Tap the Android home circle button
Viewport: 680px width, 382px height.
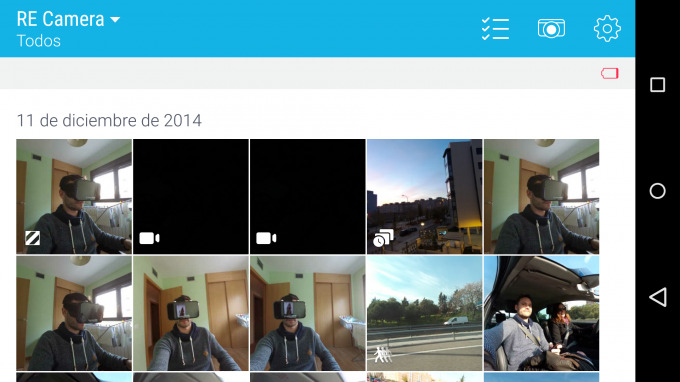657,191
